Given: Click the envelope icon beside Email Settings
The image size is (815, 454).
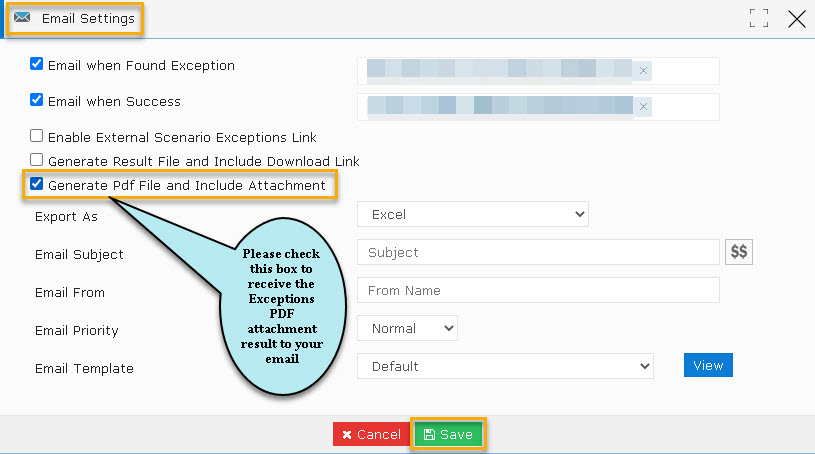Looking at the screenshot, I should pos(22,18).
